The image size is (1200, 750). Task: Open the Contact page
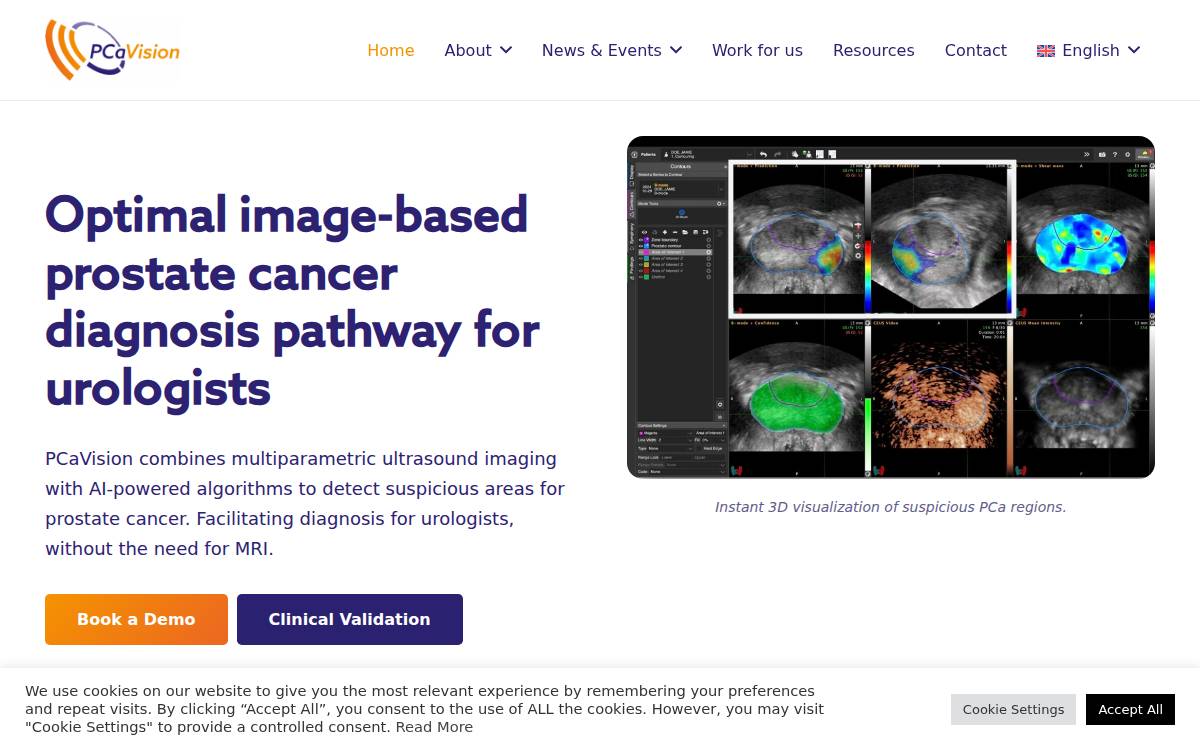976,50
